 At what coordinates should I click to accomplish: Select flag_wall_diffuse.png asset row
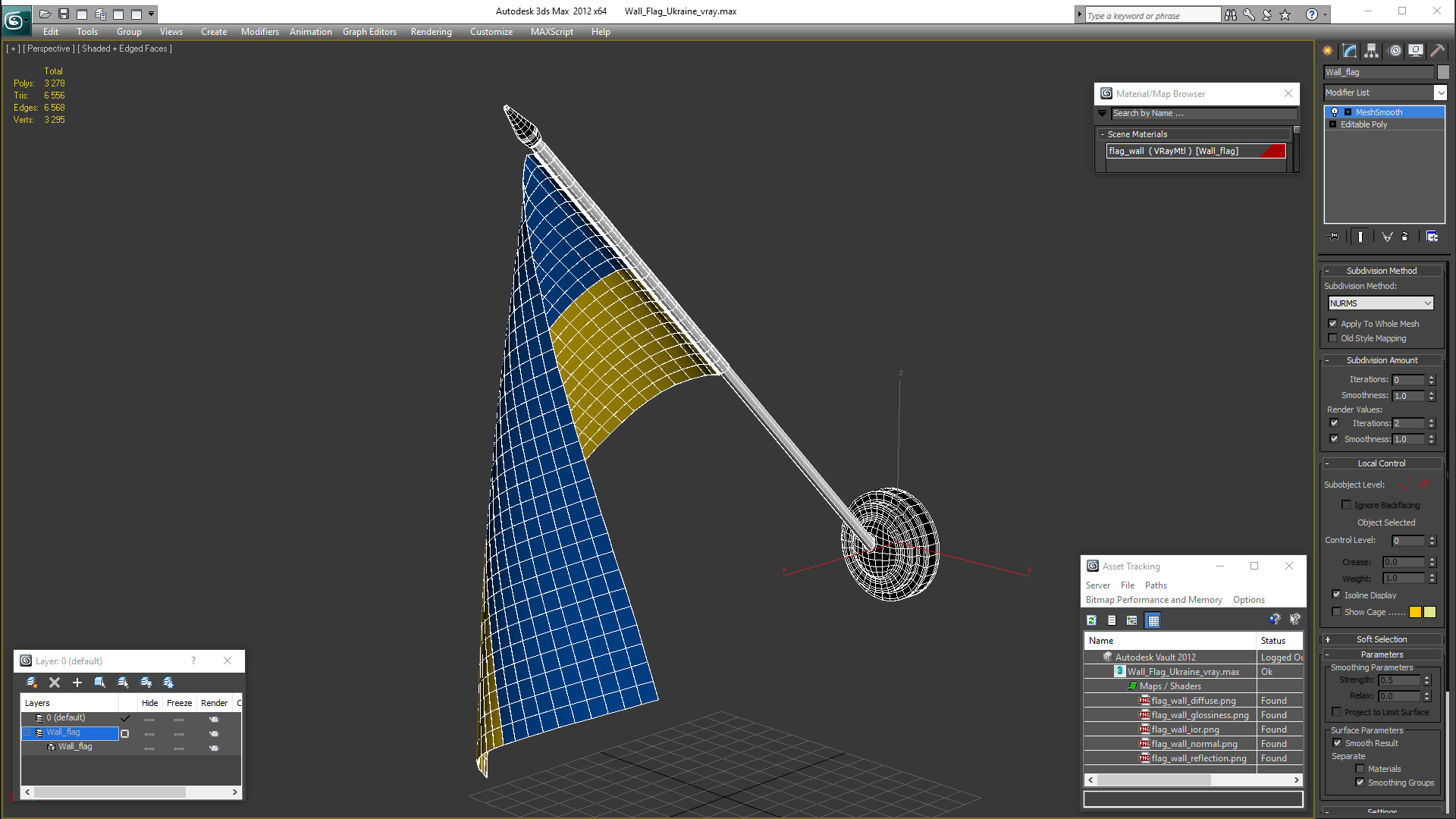(x=1193, y=701)
